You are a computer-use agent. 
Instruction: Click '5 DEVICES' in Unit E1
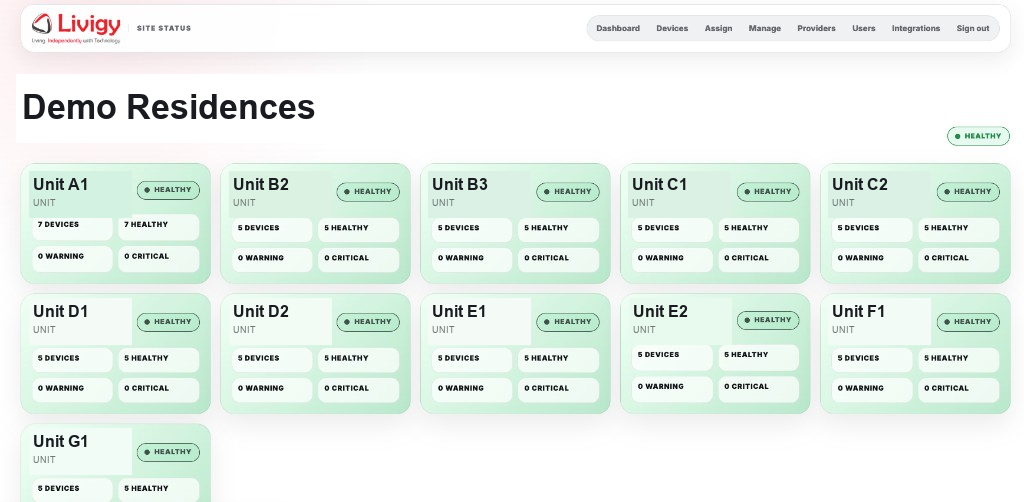coord(472,360)
